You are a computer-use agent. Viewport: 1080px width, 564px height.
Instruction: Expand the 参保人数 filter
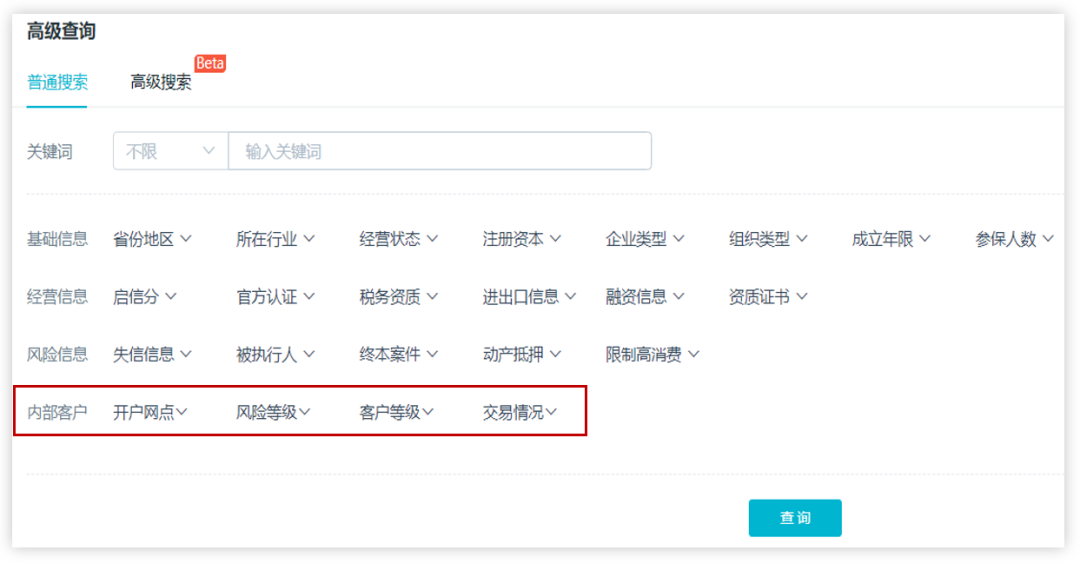tap(1015, 239)
